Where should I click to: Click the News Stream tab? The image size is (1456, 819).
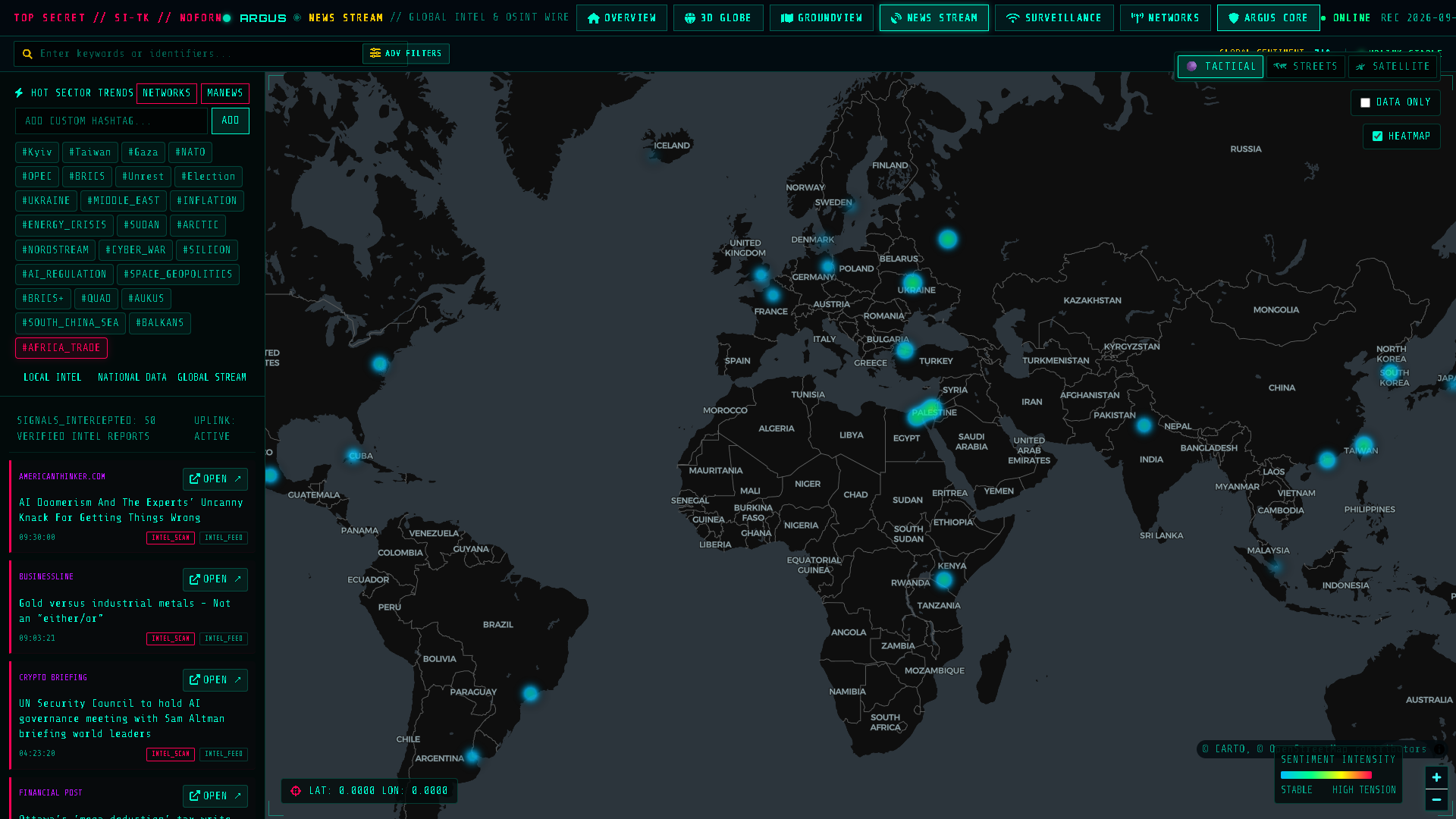coord(934,18)
